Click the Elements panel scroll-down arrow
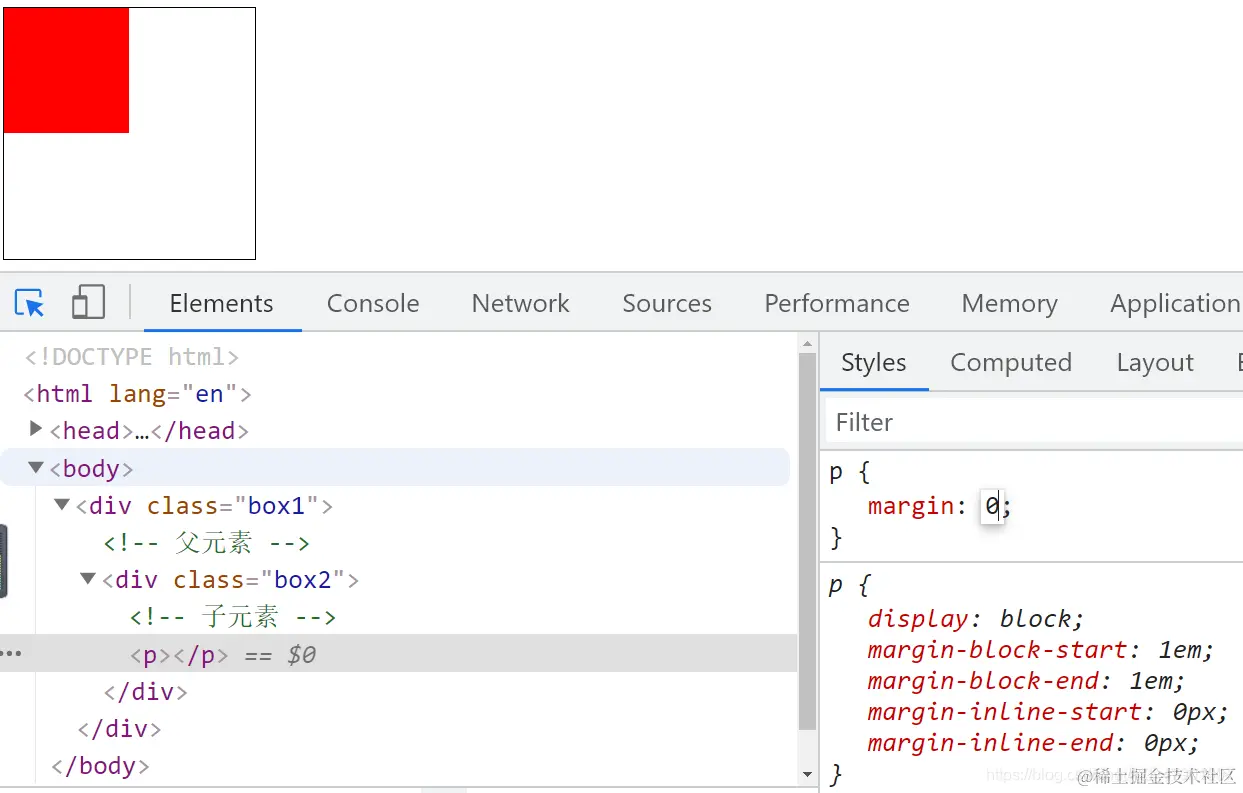Screen dimensions: 1243x793 point(808,775)
